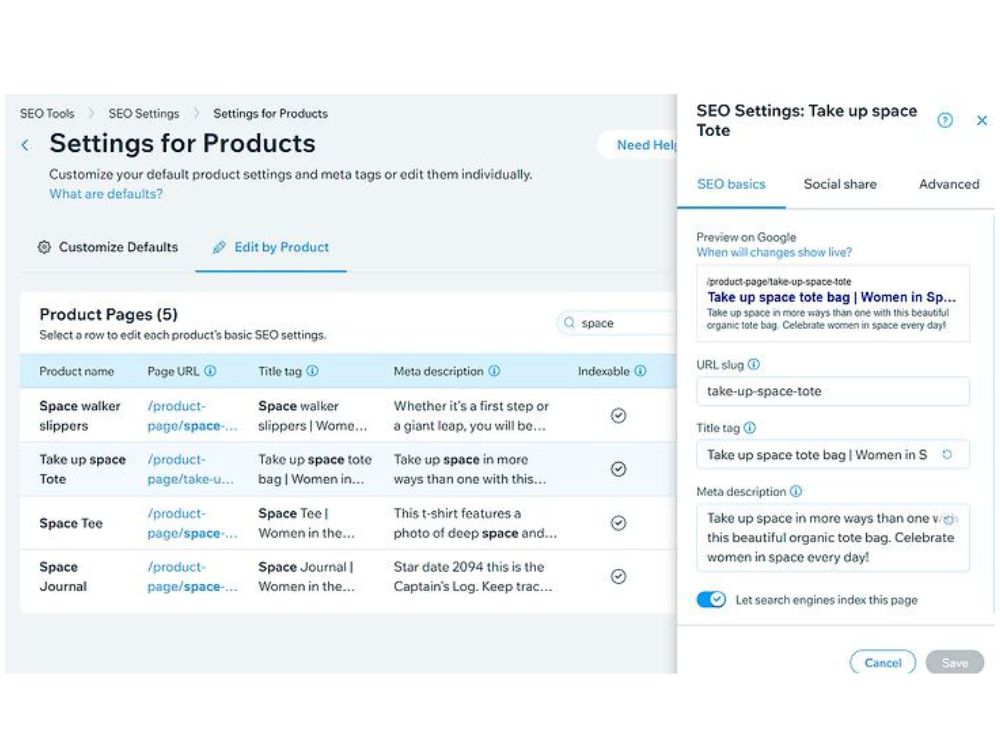Image resolution: width=1000 pixels, height=750 pixels.
Task: Reset the Meta description with its refresh icon
Action: 949,519
